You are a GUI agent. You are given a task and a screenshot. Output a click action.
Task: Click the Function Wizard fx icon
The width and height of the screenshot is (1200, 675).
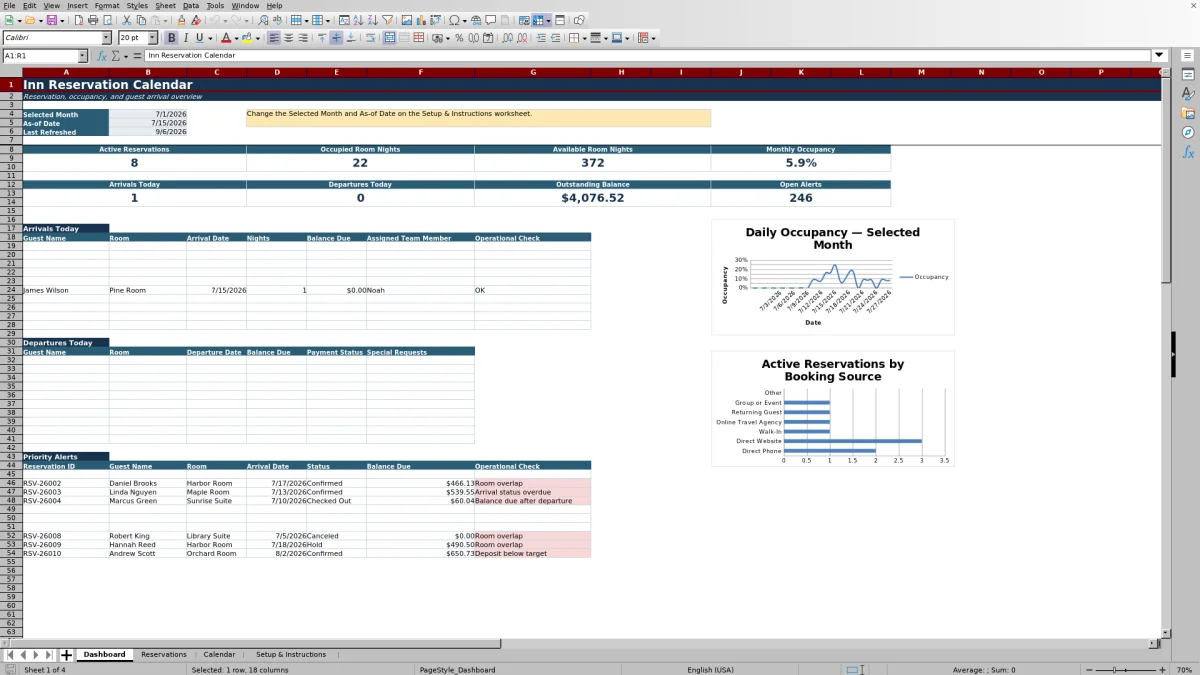click(x=102, y=56)
